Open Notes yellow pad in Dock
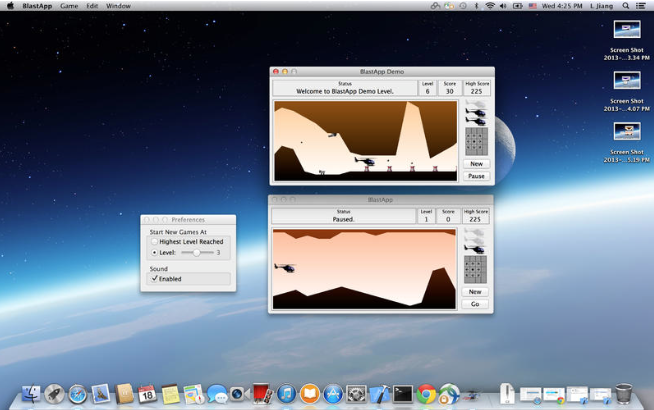 [170, 394]
